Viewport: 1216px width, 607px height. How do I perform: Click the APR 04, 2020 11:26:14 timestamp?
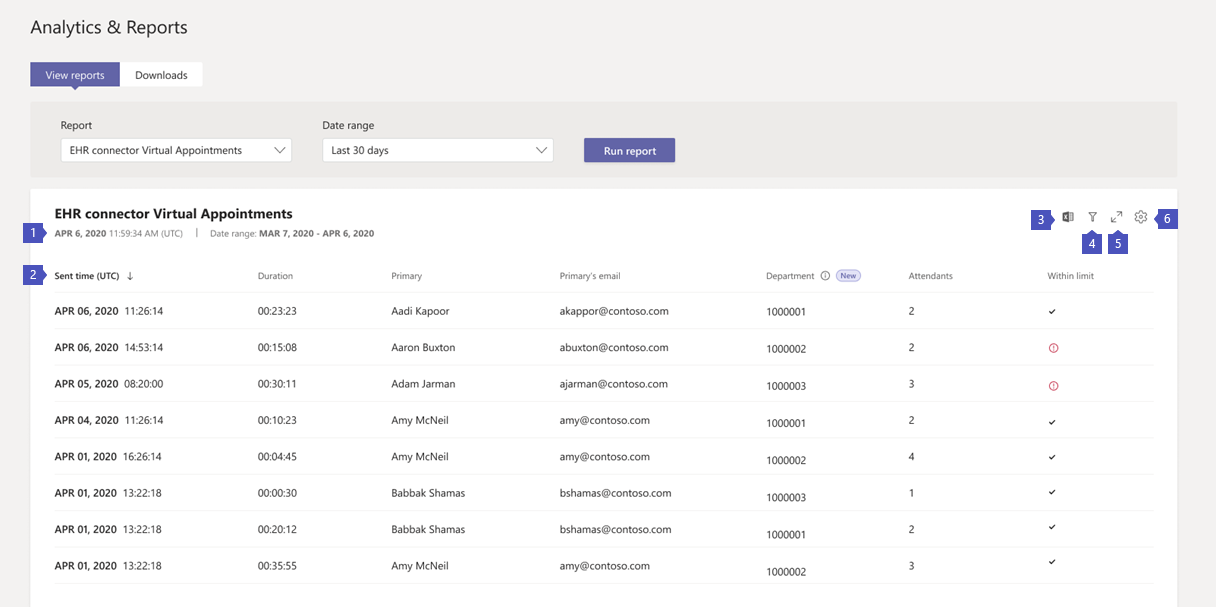109,420
